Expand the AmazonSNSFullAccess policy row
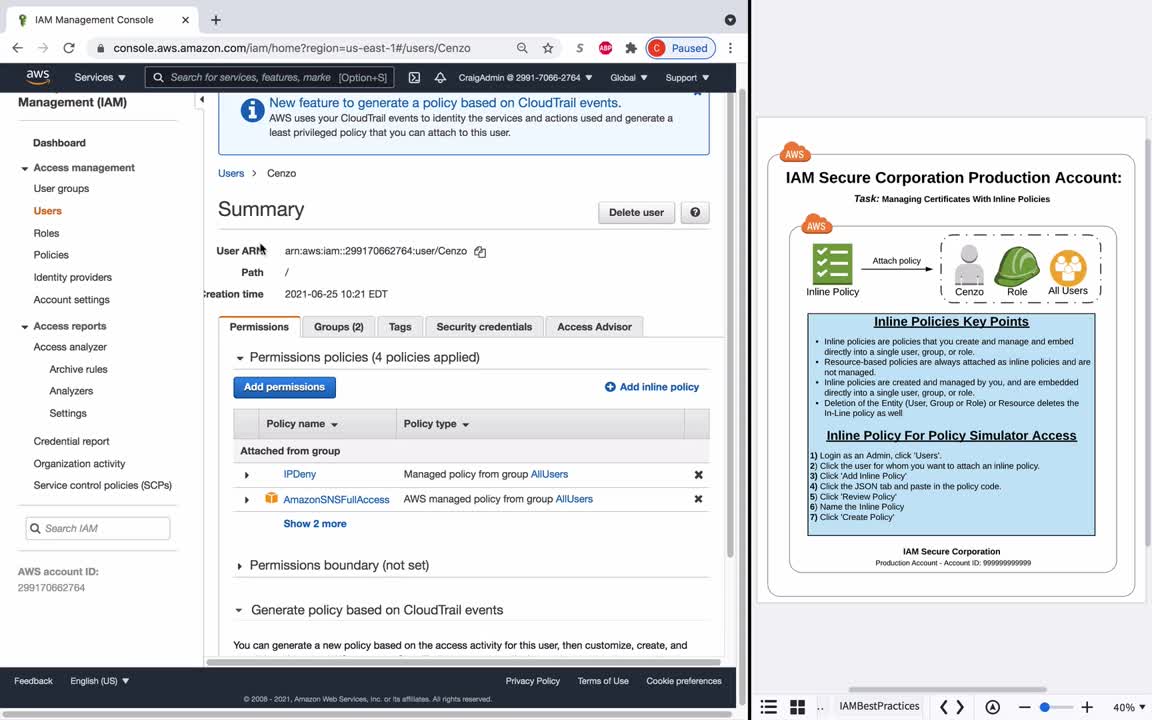 coord(246,500)
